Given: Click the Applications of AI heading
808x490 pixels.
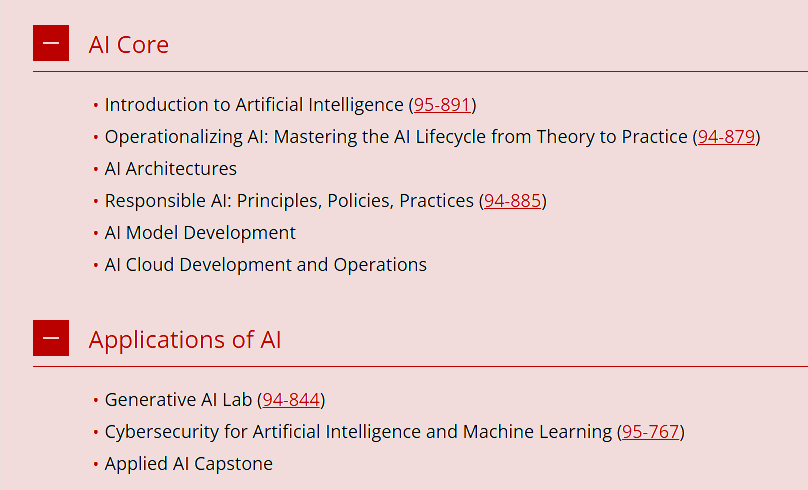Looking at the screenshot, I should coord(184,340).
